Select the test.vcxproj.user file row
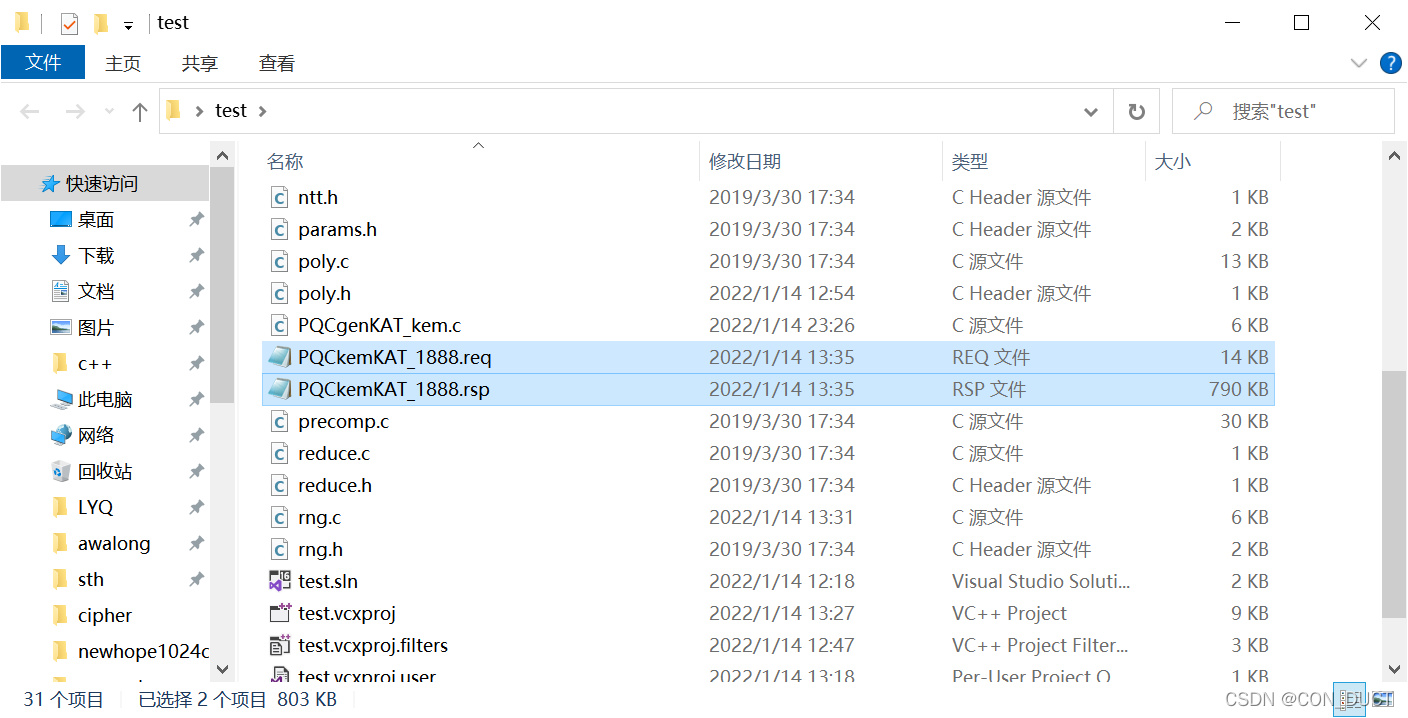This screenshot has height=718, width=1408. (768, 676)
